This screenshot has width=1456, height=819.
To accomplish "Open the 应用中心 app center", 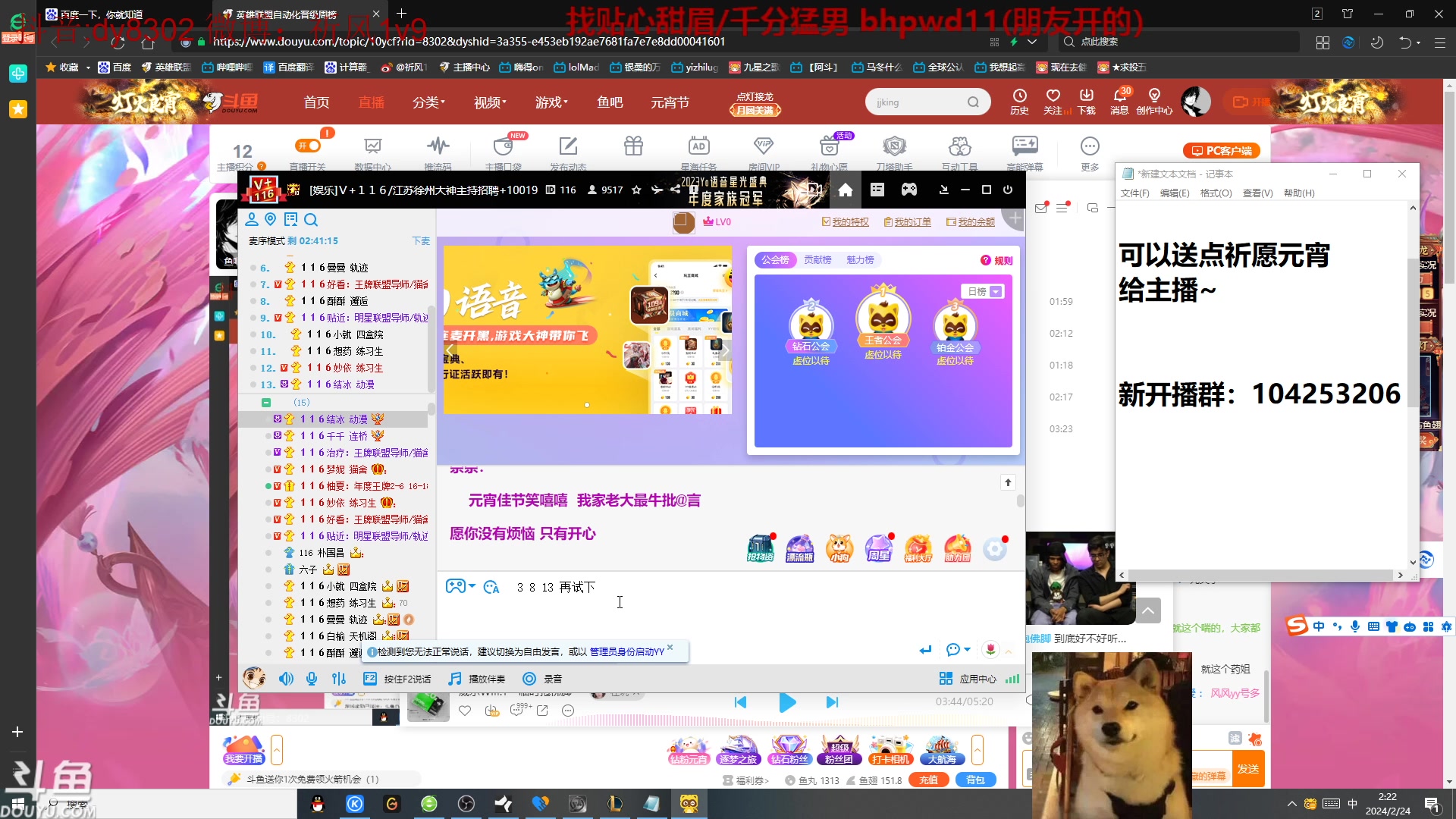I will pyautogui.click(x=968, y=679).
